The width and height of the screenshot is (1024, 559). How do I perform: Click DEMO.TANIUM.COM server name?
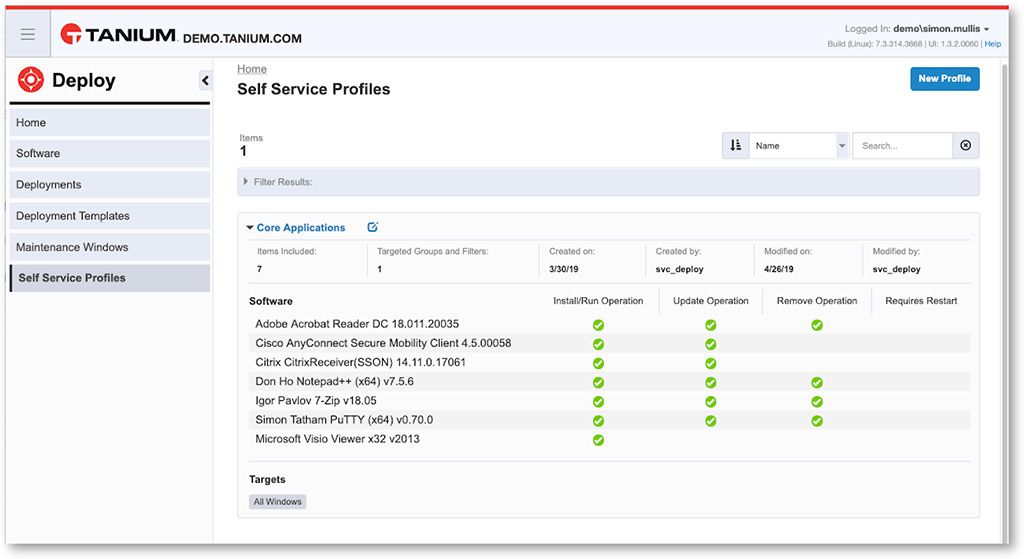[242, 39]
